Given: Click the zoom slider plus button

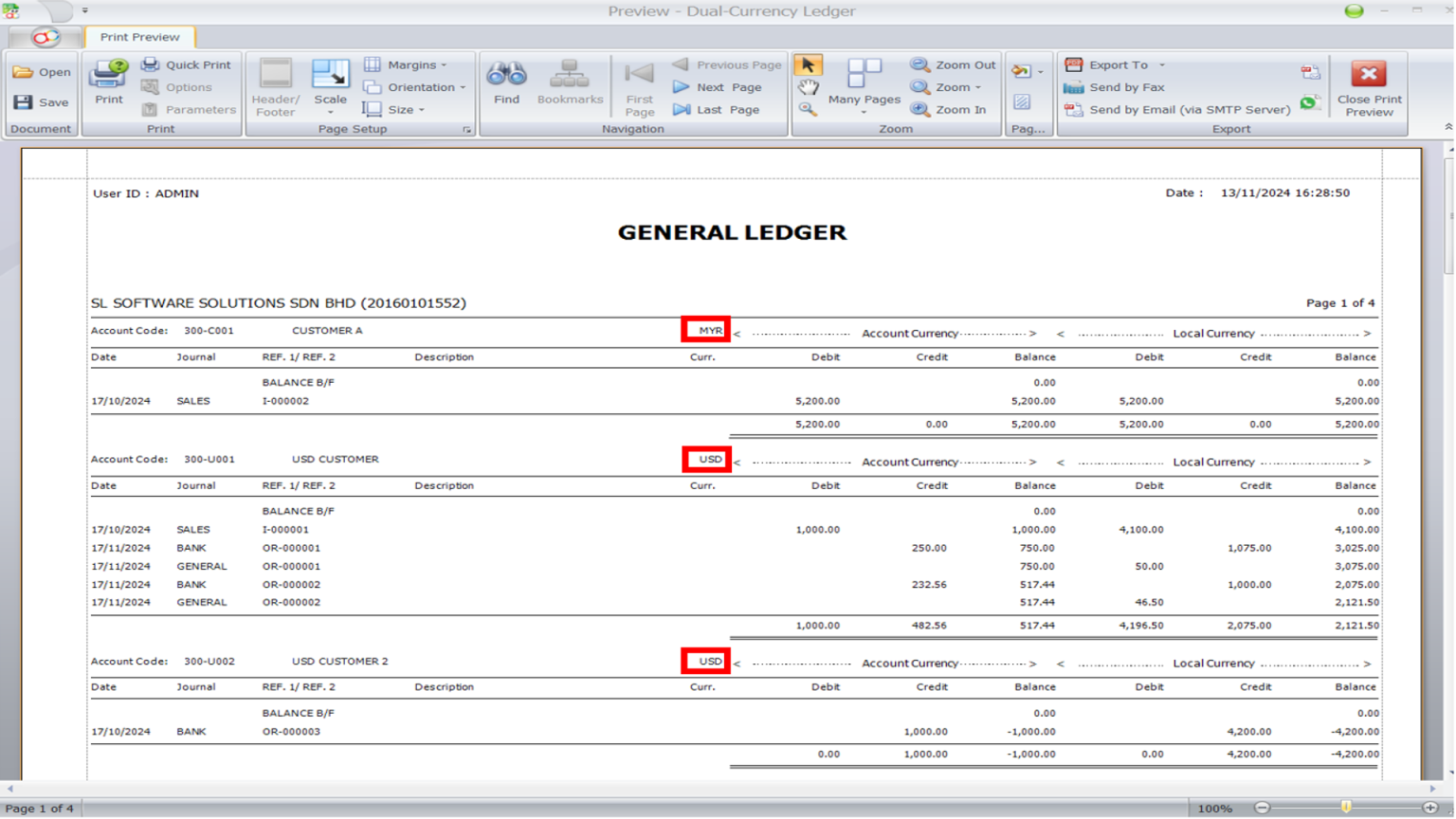Looking at the screenshot, I should 1430,808.
